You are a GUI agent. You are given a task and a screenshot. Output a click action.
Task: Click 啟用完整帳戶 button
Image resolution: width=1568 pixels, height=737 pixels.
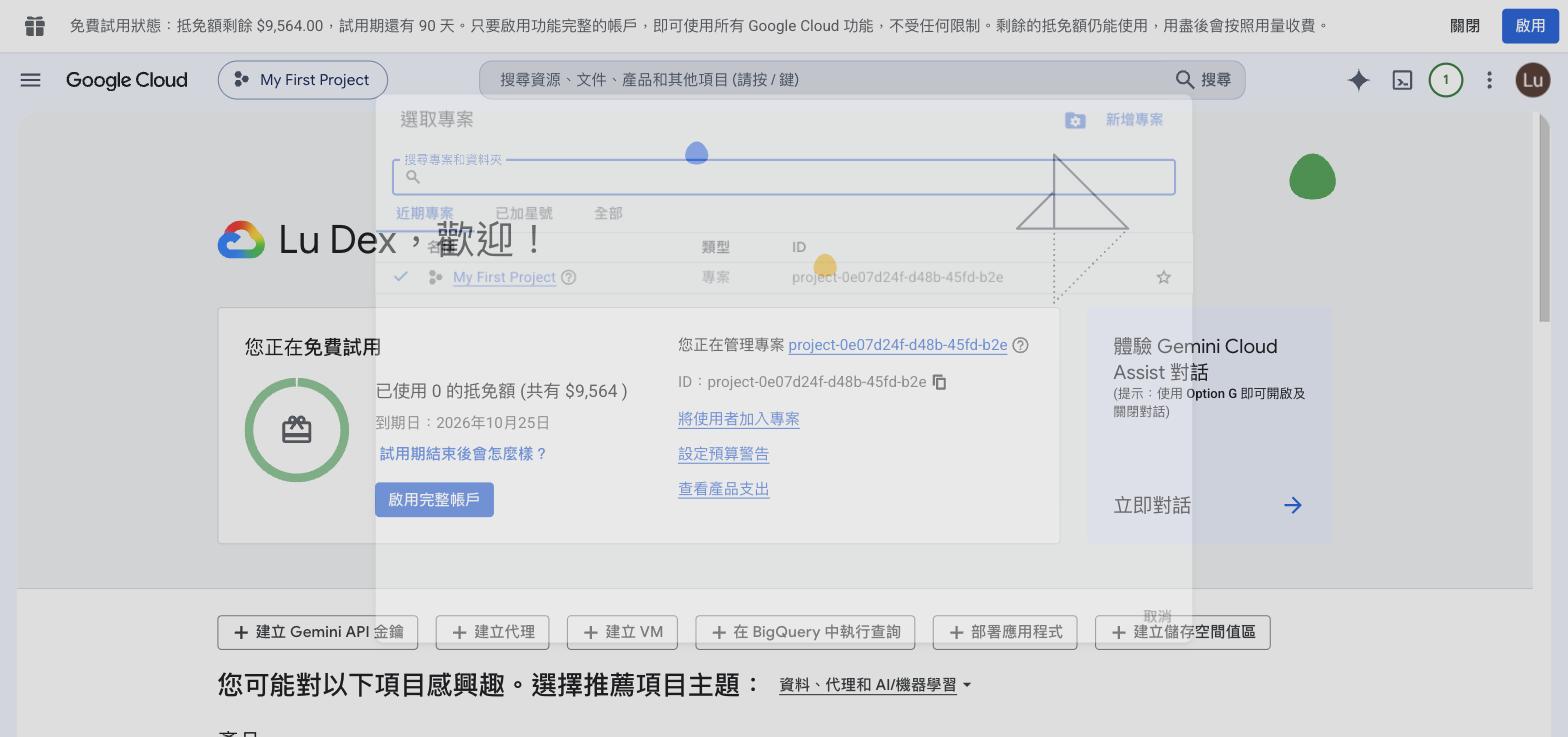[434, 500]
